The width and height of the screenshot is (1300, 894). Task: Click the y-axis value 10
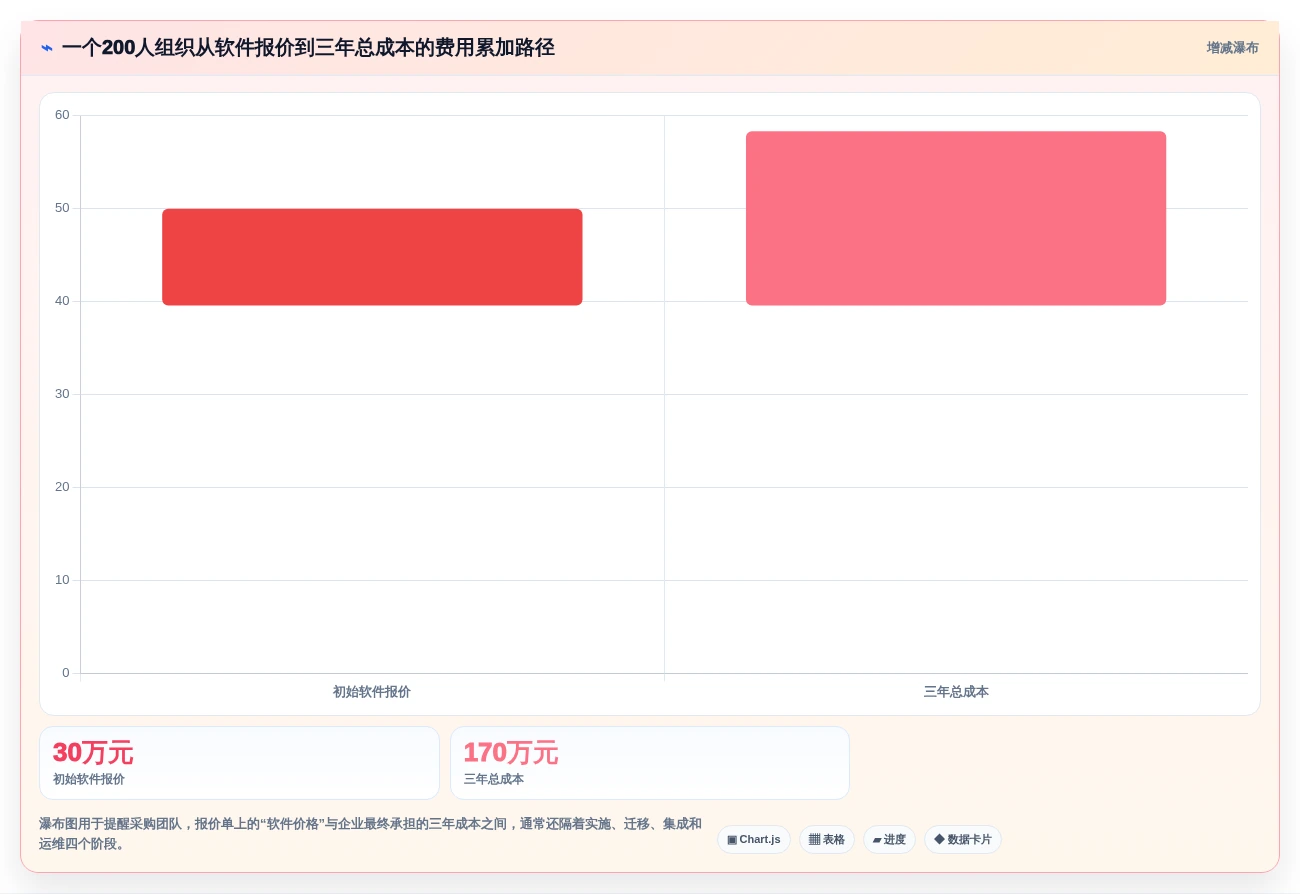click(62, 580)
